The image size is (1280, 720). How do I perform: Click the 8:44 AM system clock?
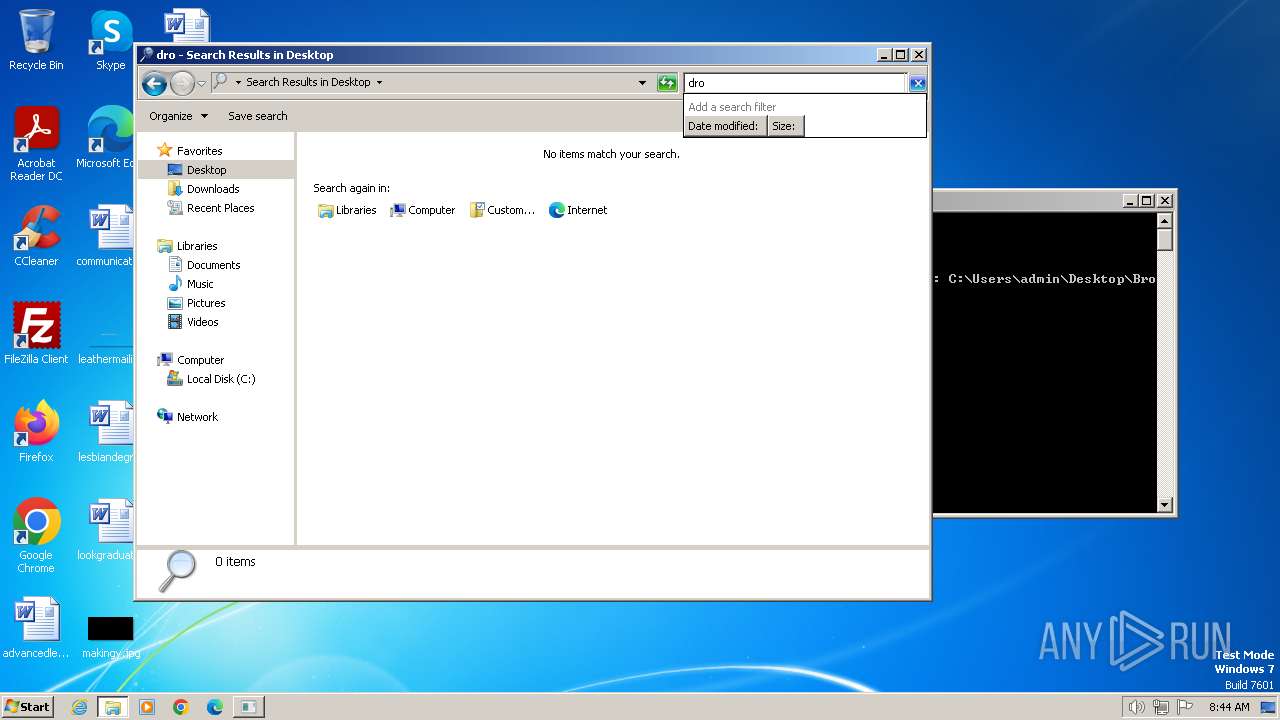(x=1229, y=707)
